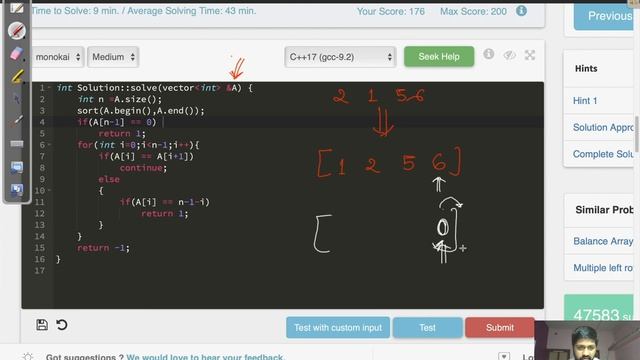Select the laser pointer tool
This screenshot has height=360, width=640.
coord(17,120)
